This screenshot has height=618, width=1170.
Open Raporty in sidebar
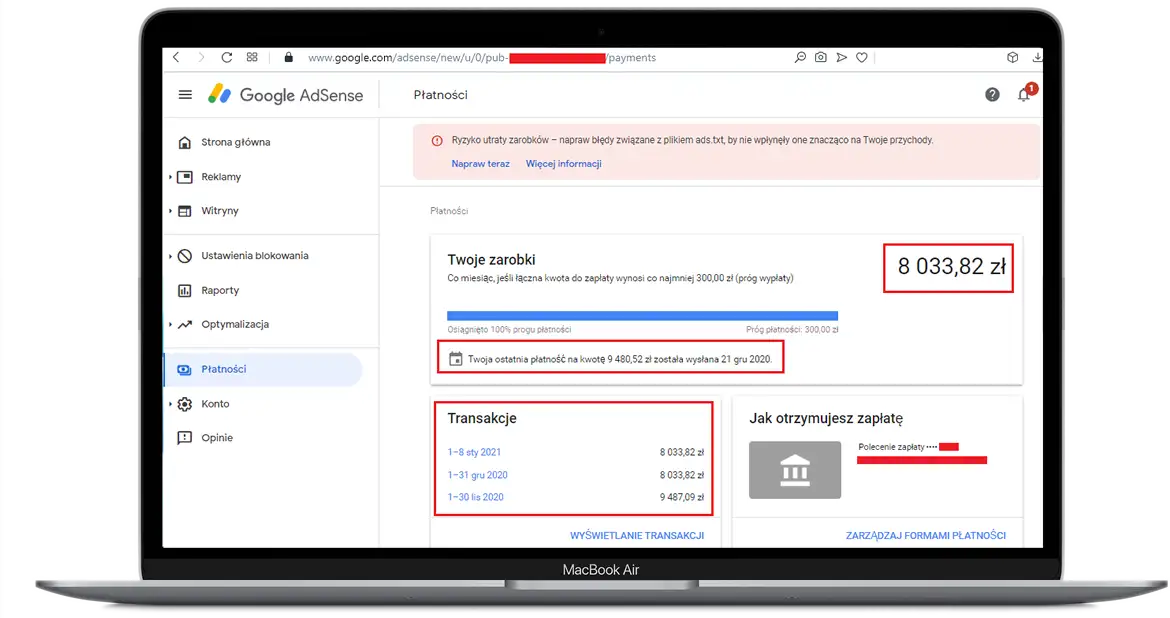[220, 290]
